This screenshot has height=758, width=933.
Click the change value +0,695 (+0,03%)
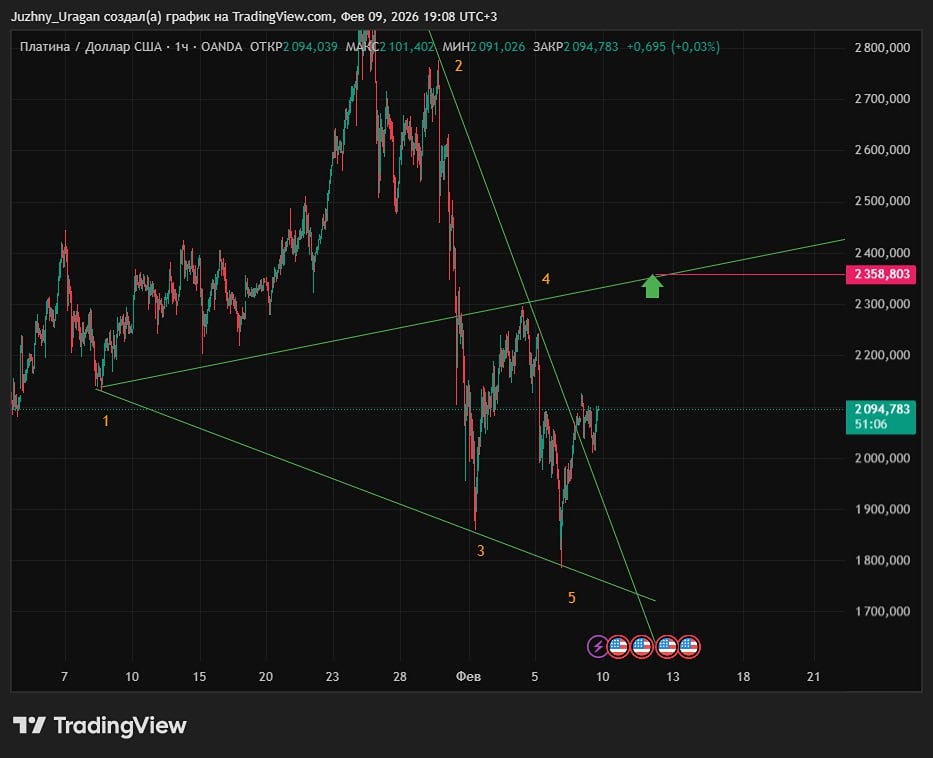tap(673, 47)
